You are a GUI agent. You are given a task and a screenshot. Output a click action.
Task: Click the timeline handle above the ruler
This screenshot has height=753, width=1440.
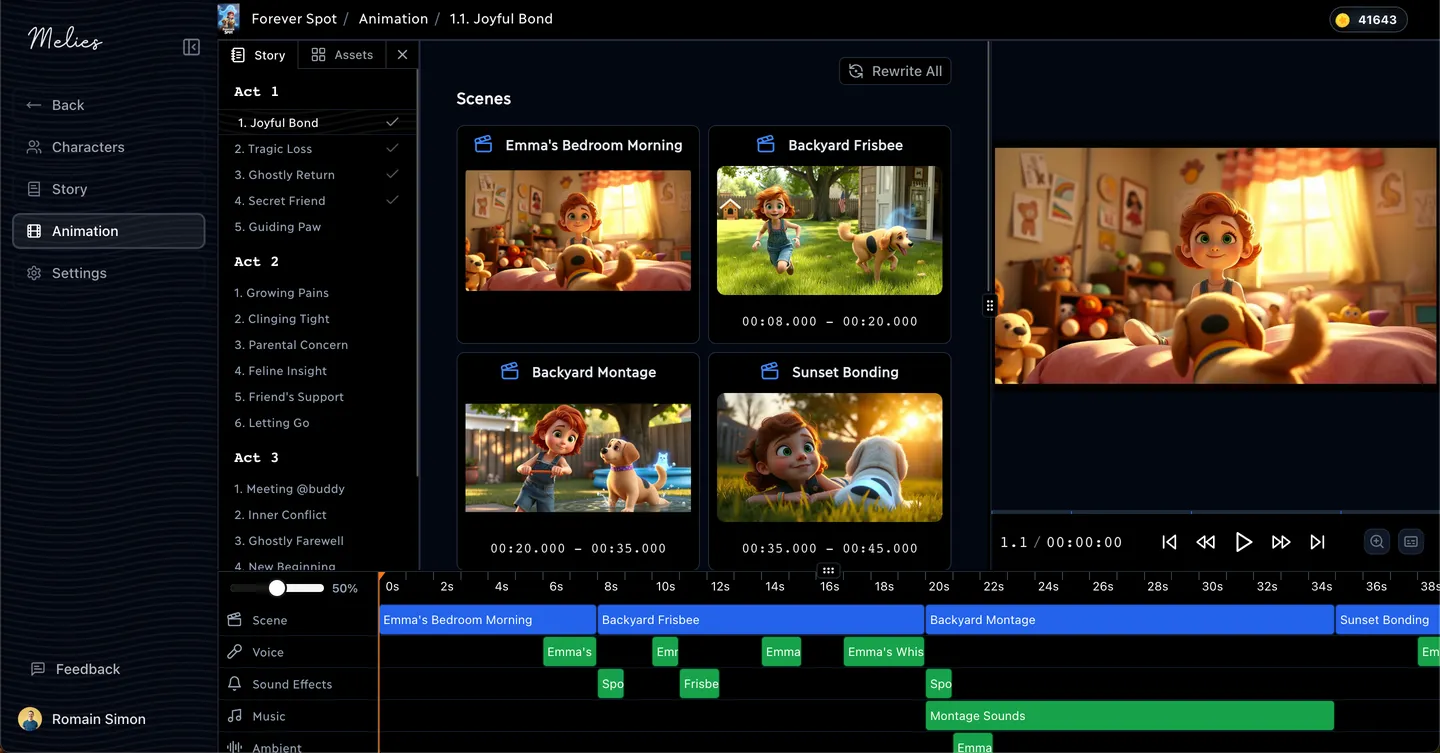pyautogui.click(x=828, y=570)
